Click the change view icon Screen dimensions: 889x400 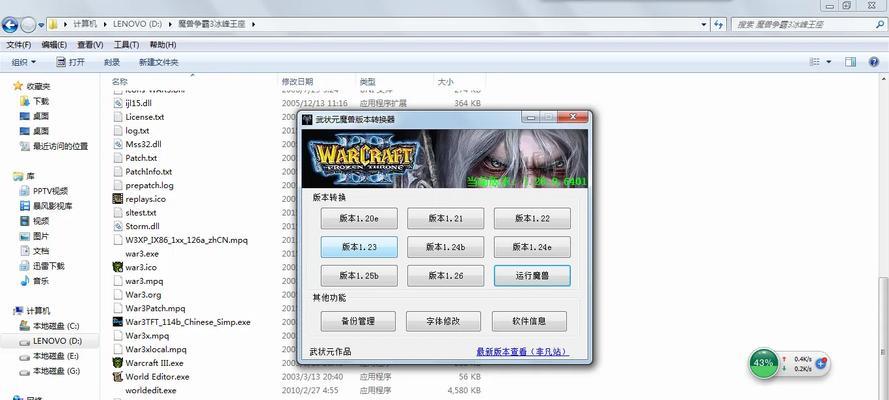tap(815, 62)
